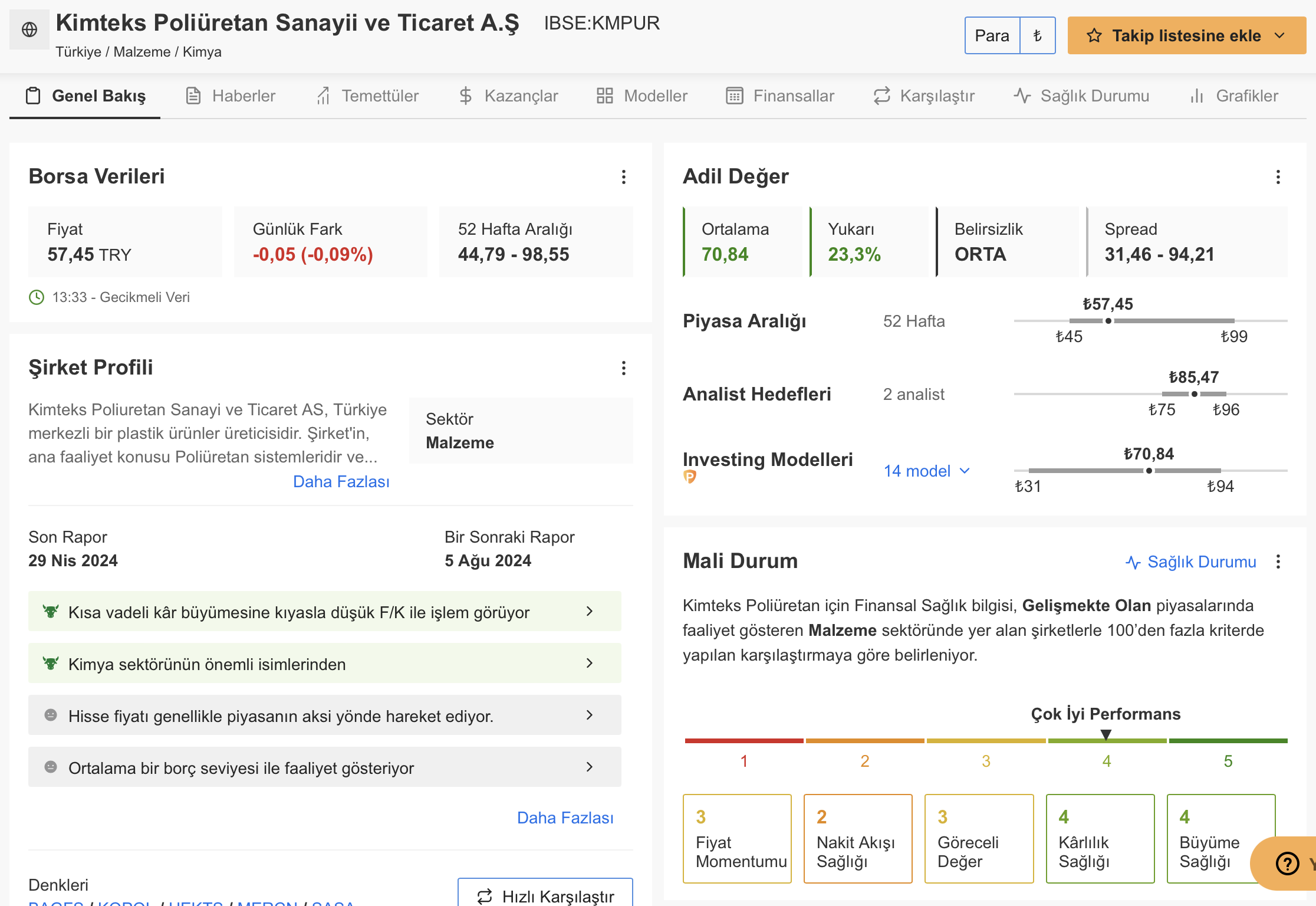This screenshot has width=1316, height=906.
Task: Click compare icon in Hızlı Karşılaştır button
Action: point(485,897)
